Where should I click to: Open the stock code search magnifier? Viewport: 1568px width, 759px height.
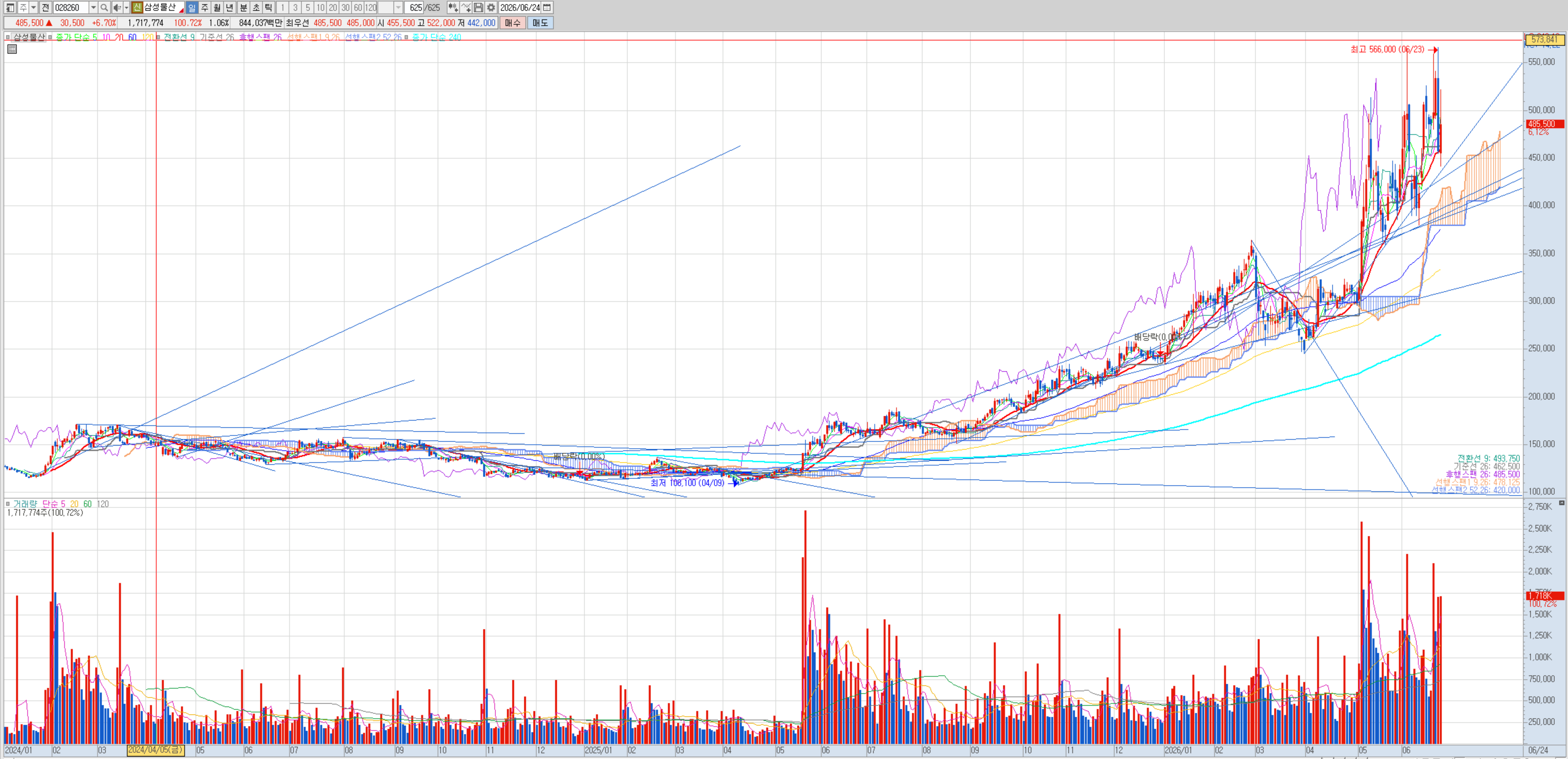click(104, 7)
